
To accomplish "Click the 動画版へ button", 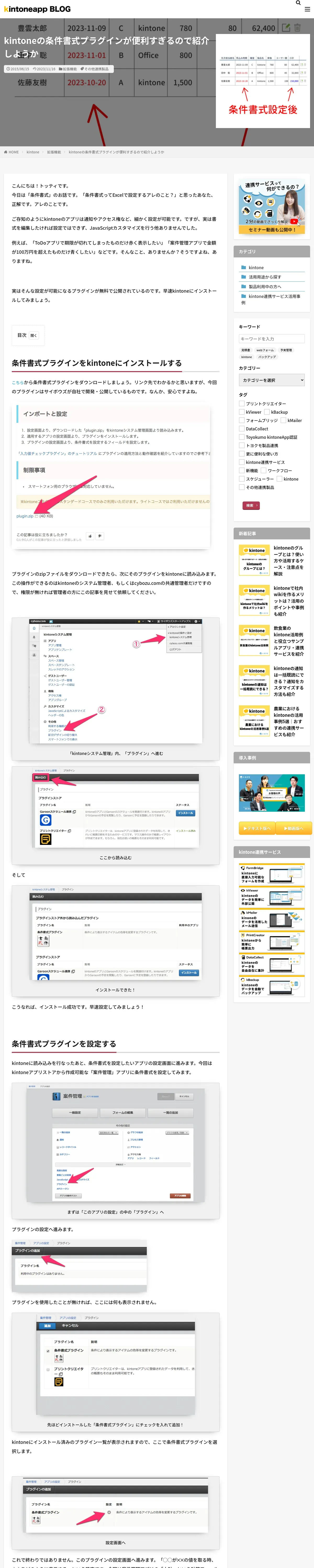I will (x=294, y=828).
